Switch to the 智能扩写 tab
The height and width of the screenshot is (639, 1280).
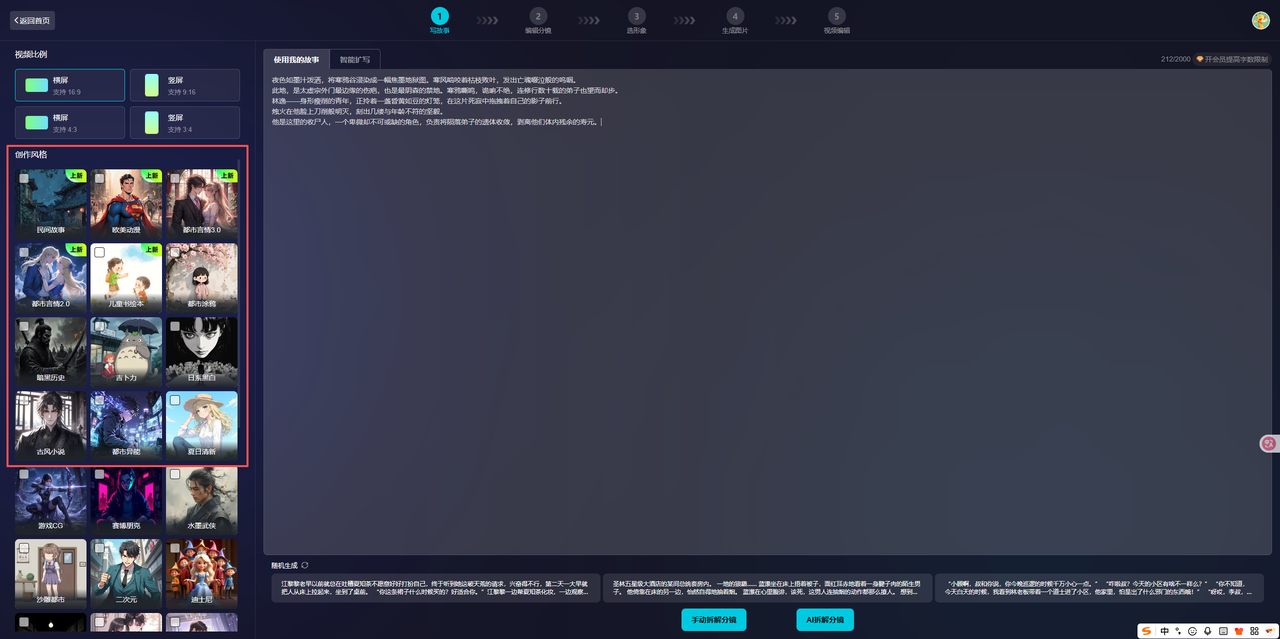click(354, 60)
